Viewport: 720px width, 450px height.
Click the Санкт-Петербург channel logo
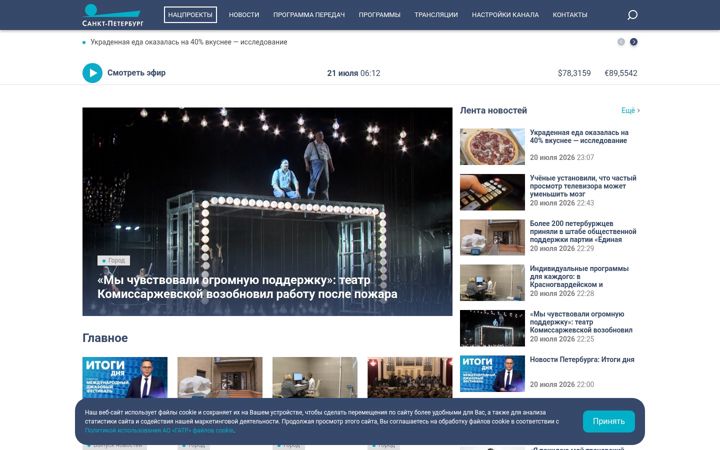[x=112, y=15]
